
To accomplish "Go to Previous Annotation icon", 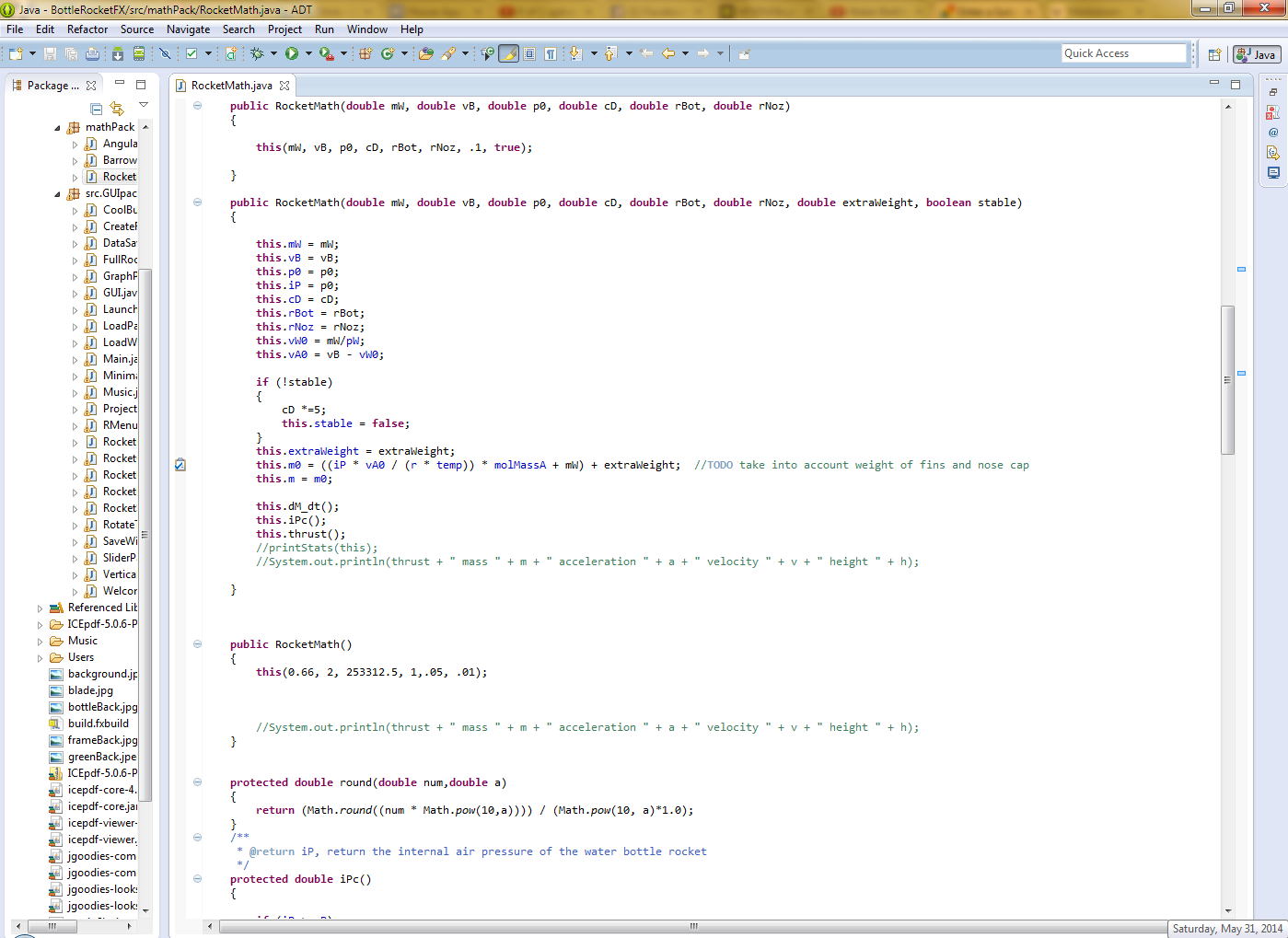I will coord(610,53).
